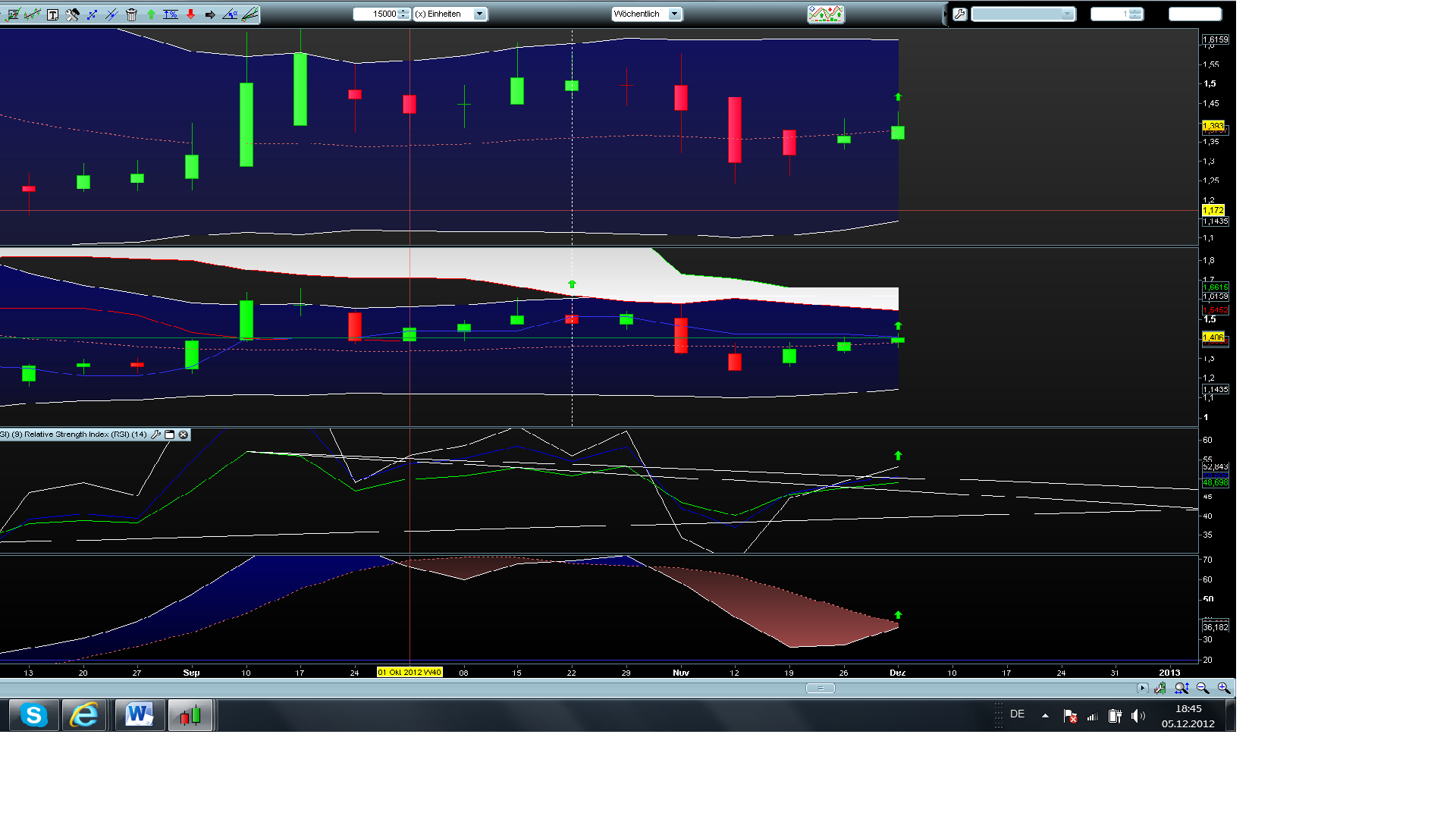
Task: Open the chart settings hammer-and-wrench tool
Action: [71, 14]
